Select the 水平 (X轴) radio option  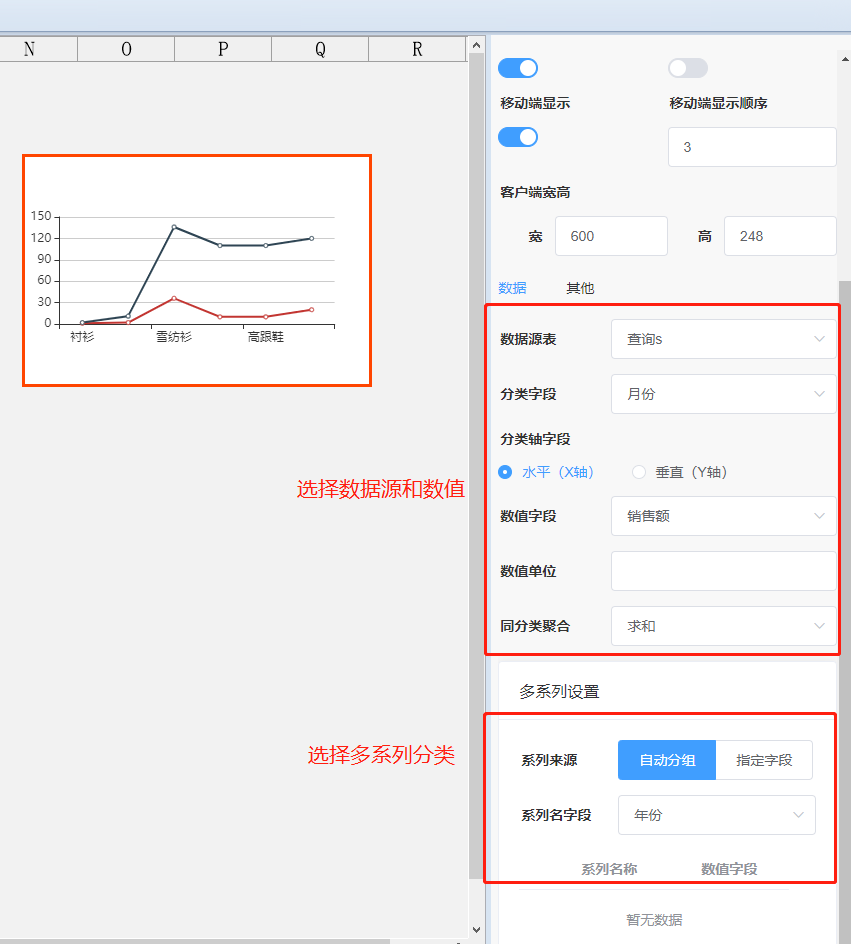(506, 472)
